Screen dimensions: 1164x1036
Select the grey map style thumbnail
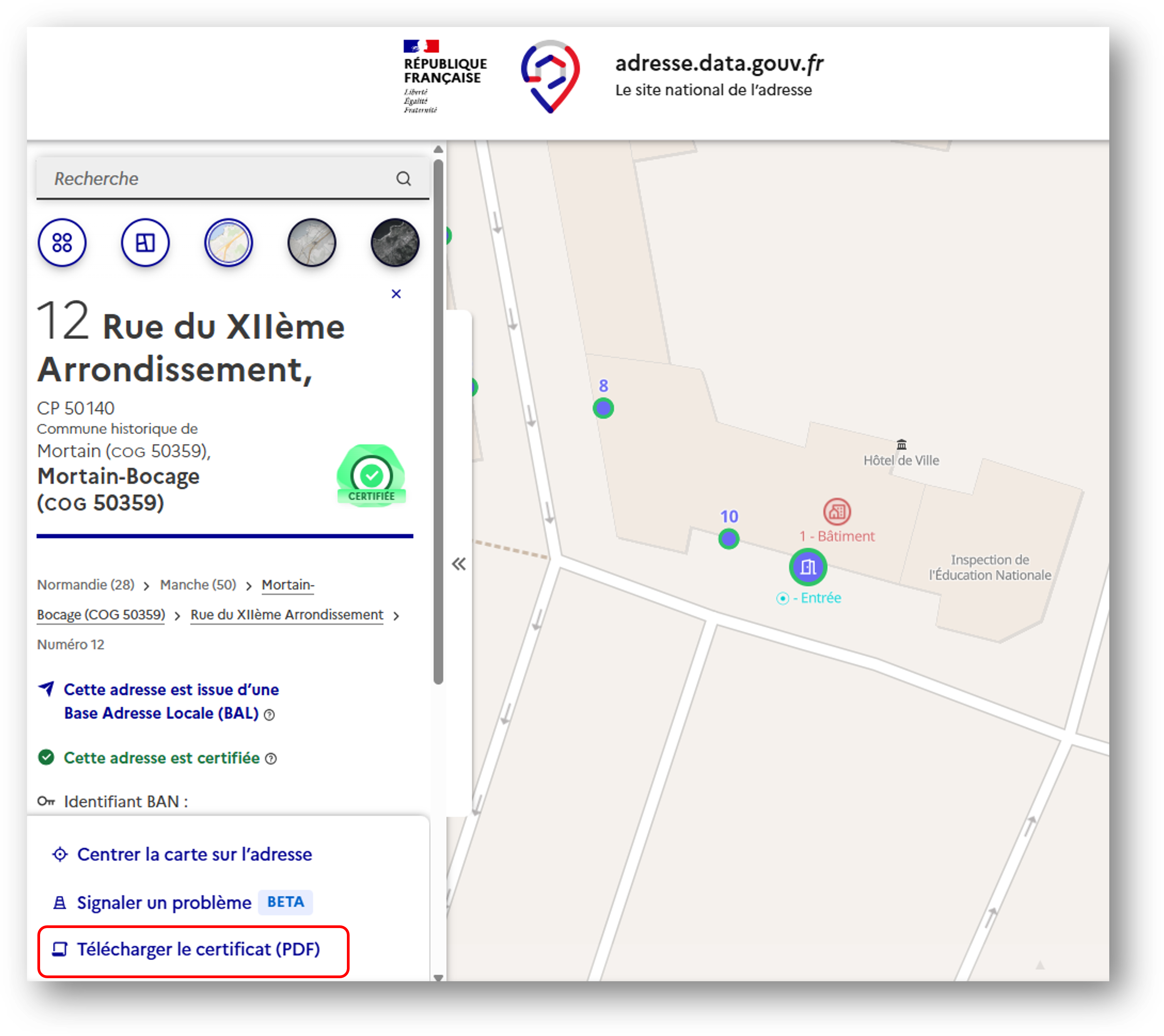[311, 243]
